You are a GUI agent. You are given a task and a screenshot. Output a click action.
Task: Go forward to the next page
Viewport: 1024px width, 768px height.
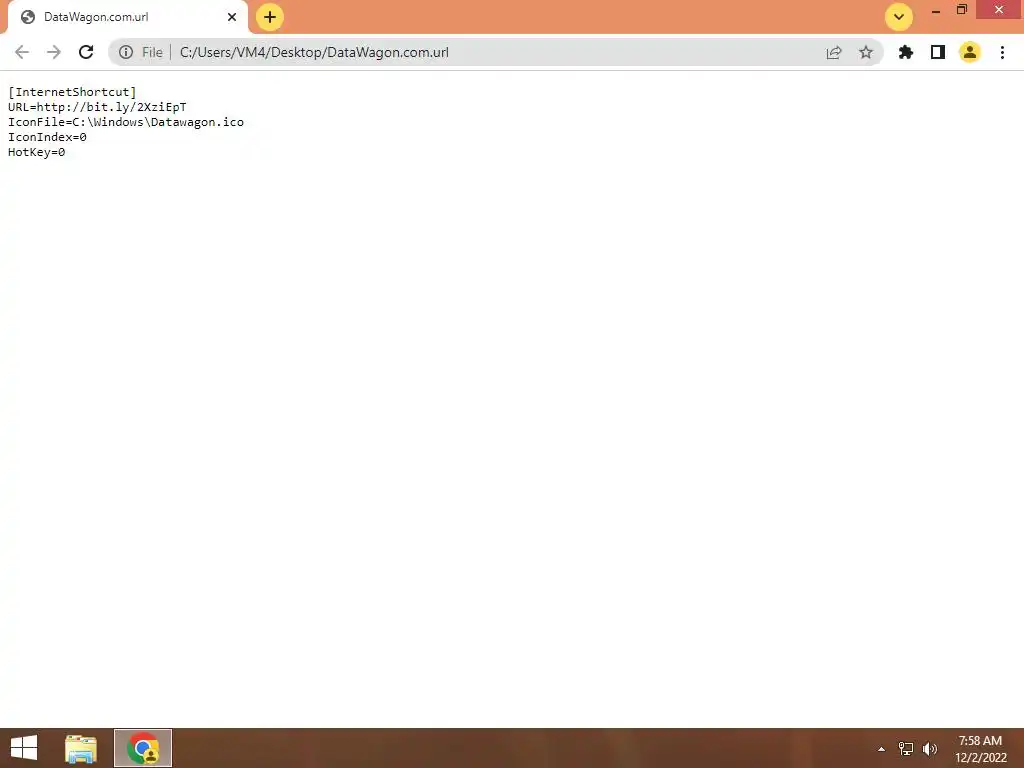[x=54, y=52]
